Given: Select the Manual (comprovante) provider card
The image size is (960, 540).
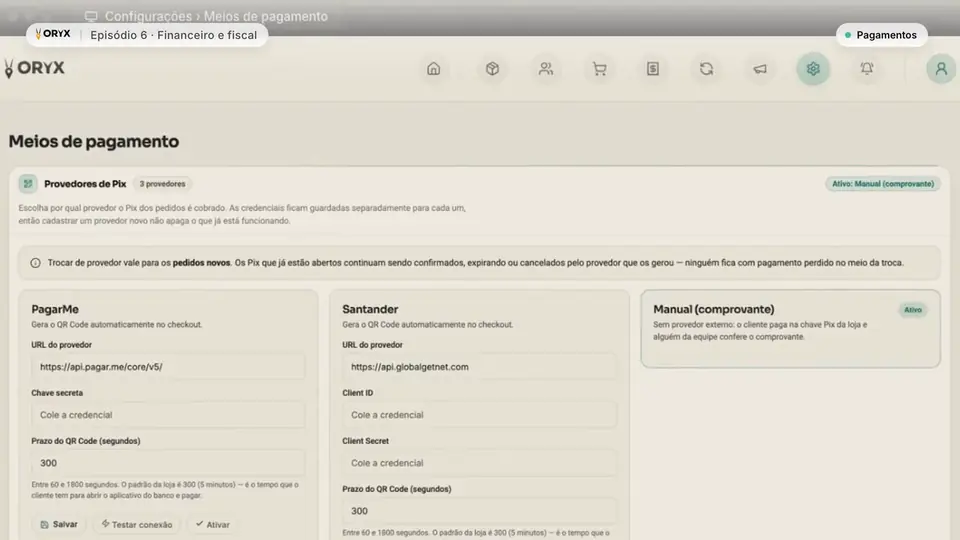Looking at the screenshot, I should click(790, 329).
